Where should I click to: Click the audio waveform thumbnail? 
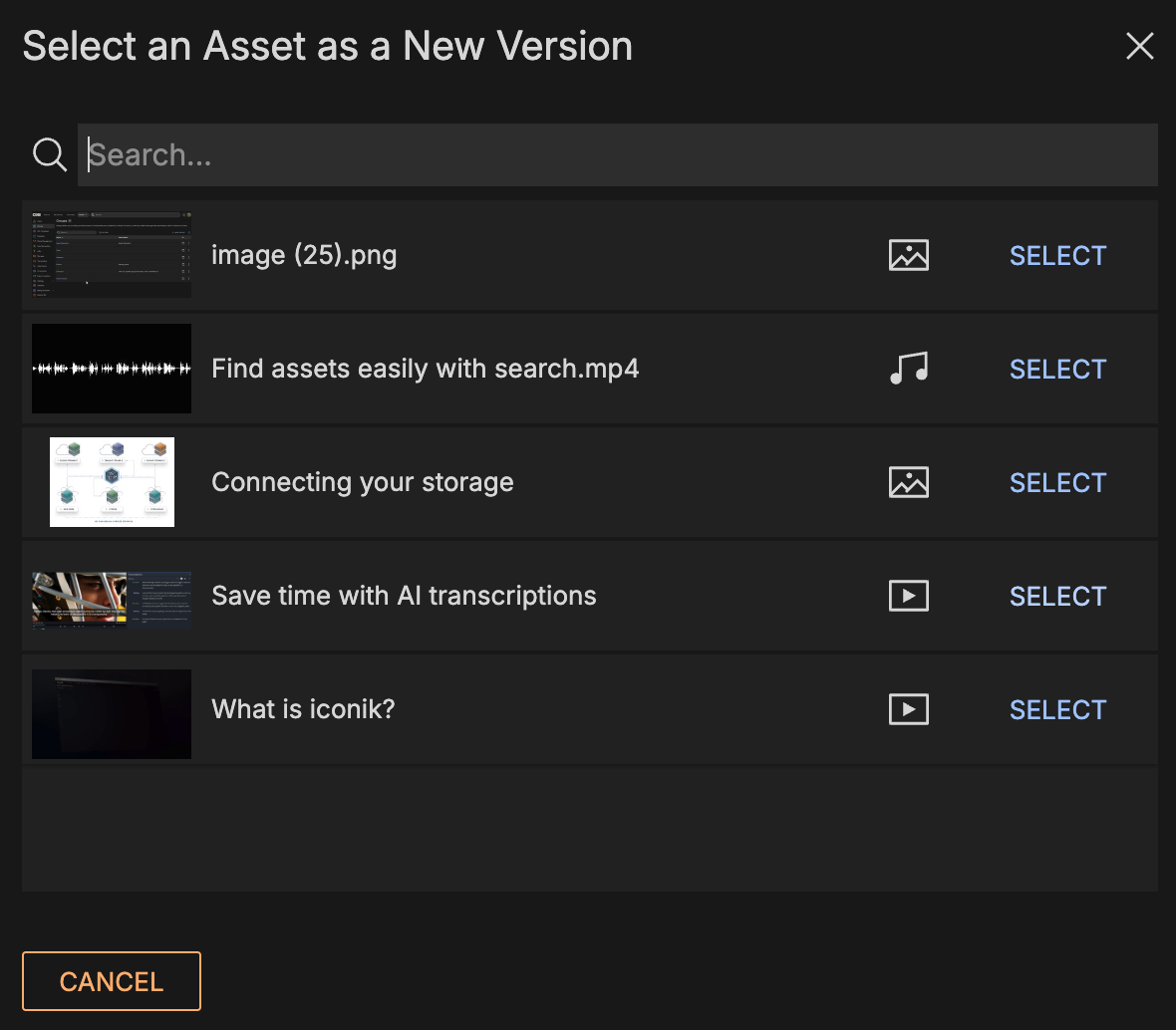112,369
